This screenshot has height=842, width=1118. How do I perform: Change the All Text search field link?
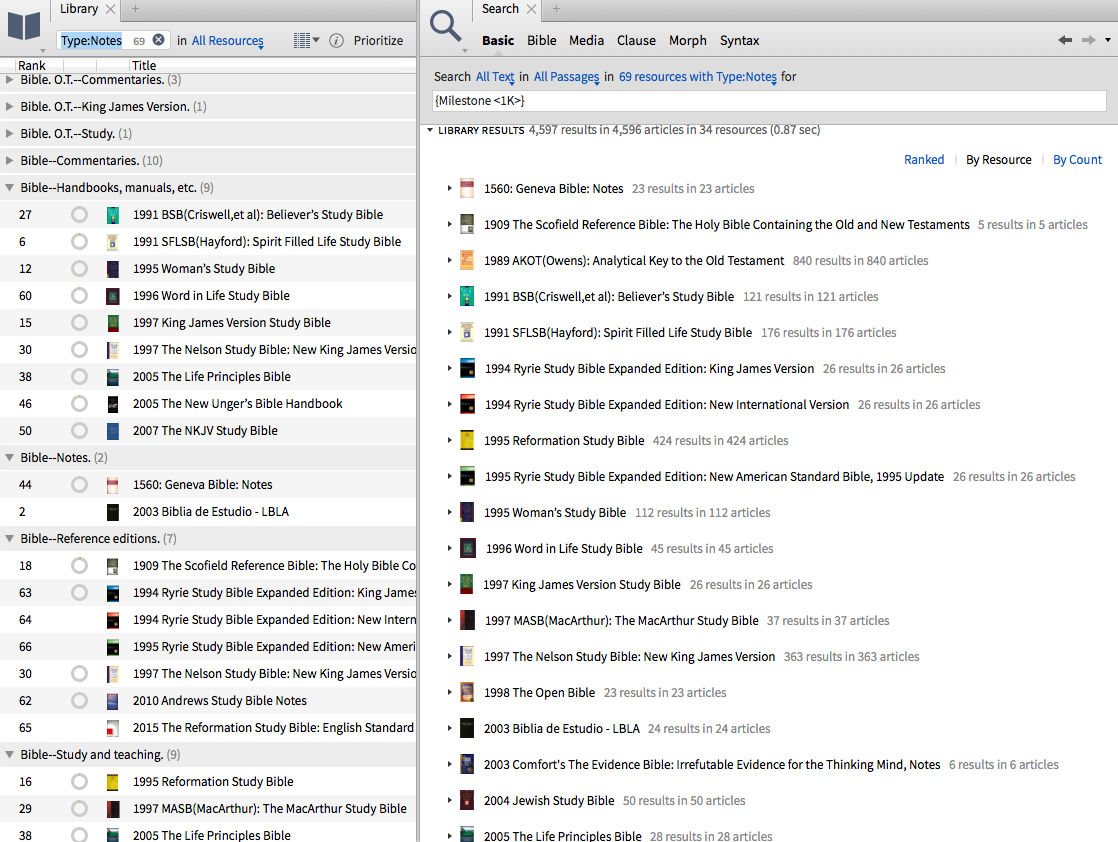(495, 76)
